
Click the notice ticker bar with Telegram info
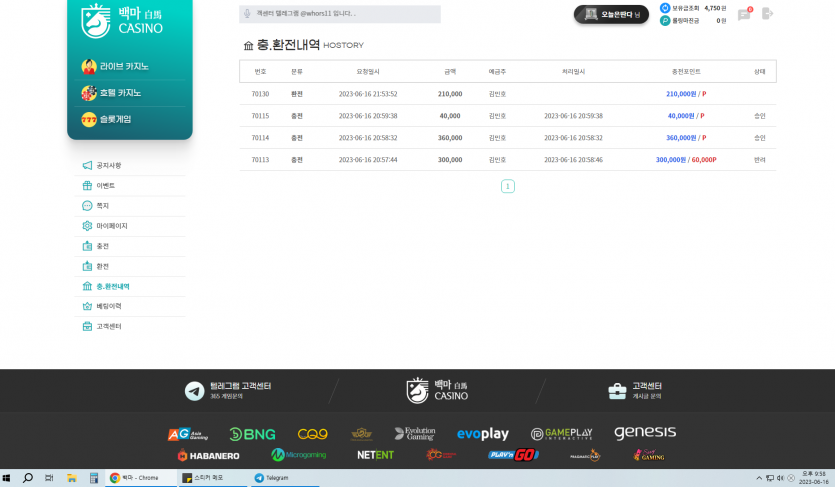pyautogui.click(x=340, y=14)
